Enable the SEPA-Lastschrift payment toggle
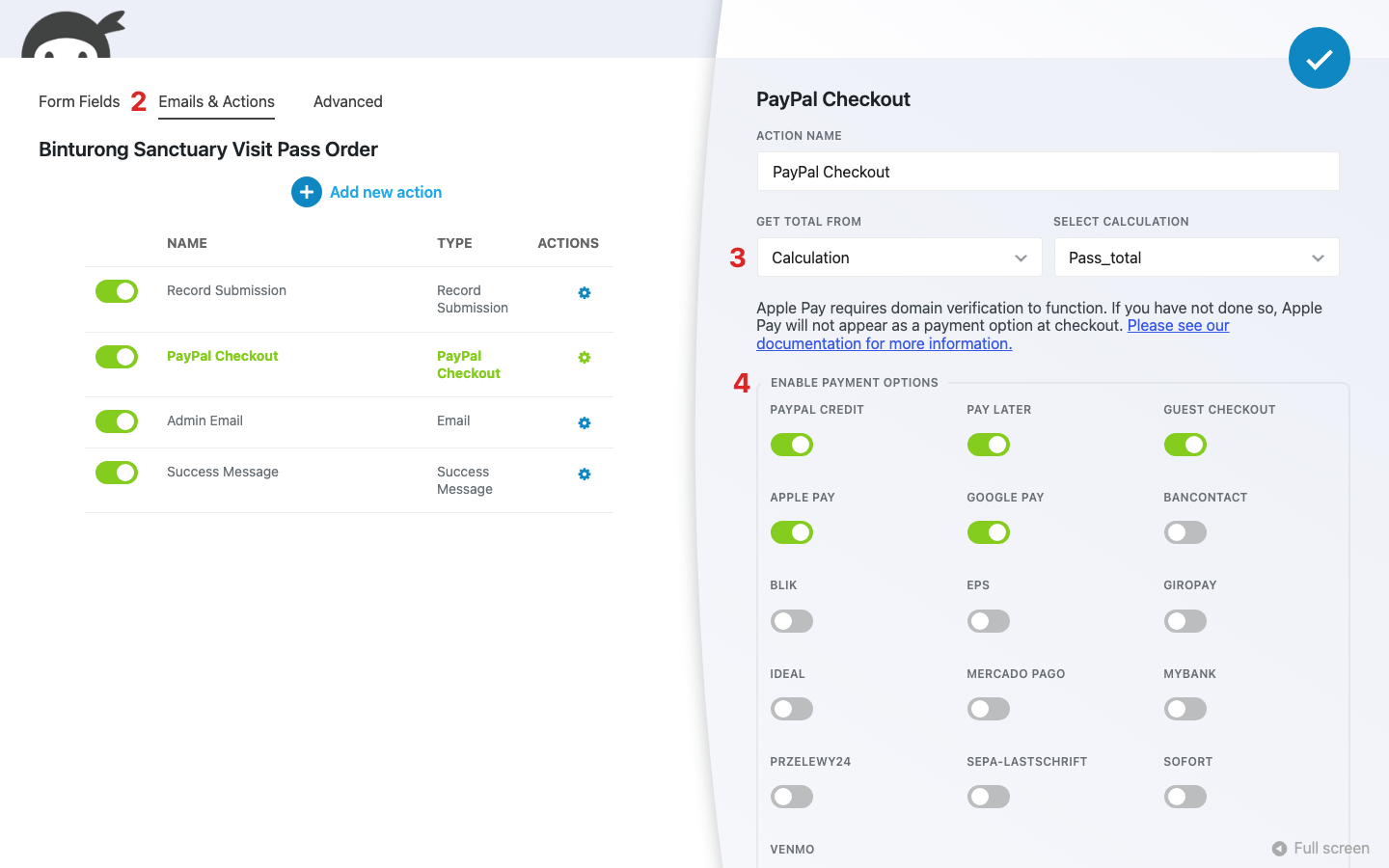Viewport: 1389px width, 868px height. 989,797
